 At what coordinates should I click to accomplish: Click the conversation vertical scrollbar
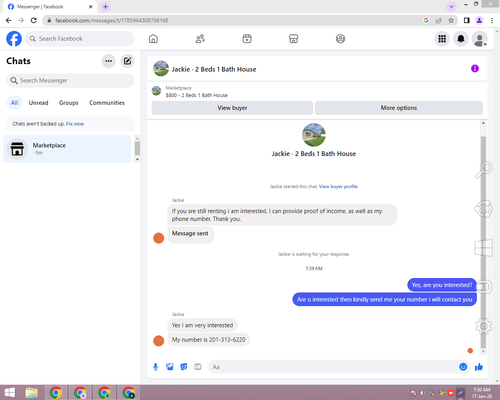pyautogui.click(x=483, y=242)
